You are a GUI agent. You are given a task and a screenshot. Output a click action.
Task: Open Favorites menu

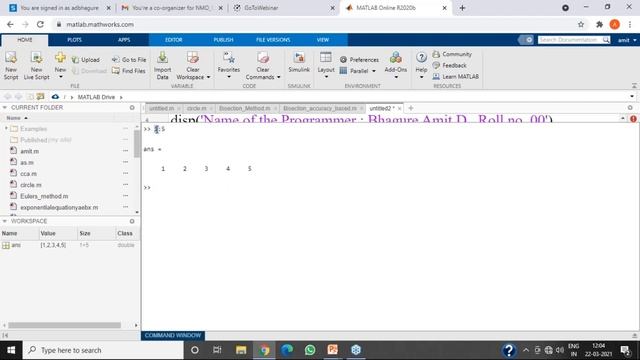click(x=229, y=65)
